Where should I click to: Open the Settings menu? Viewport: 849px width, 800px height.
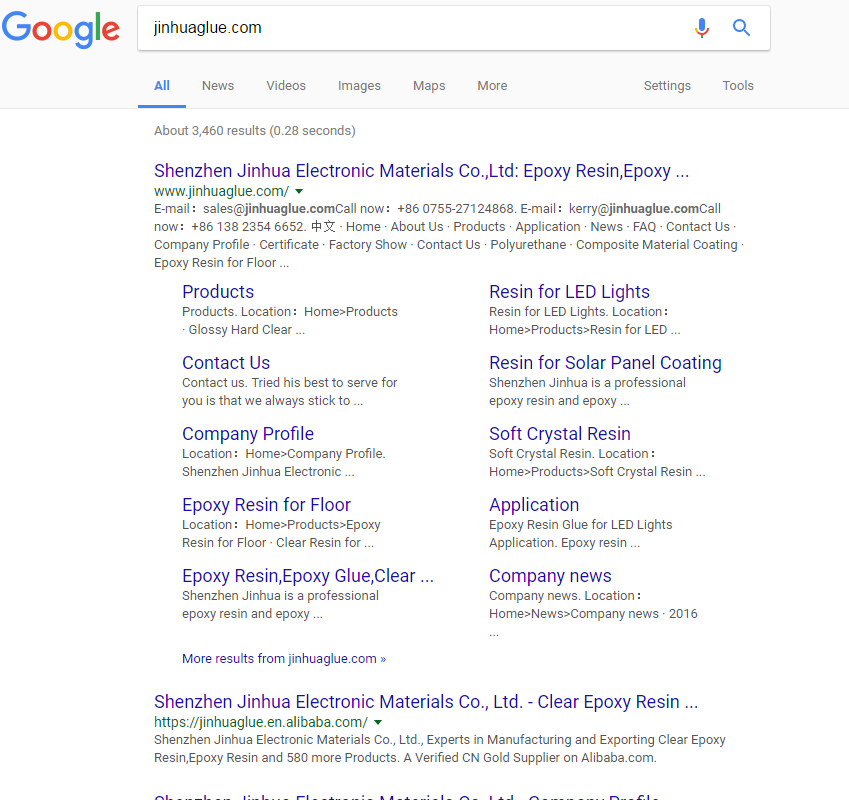pos(667,86)
